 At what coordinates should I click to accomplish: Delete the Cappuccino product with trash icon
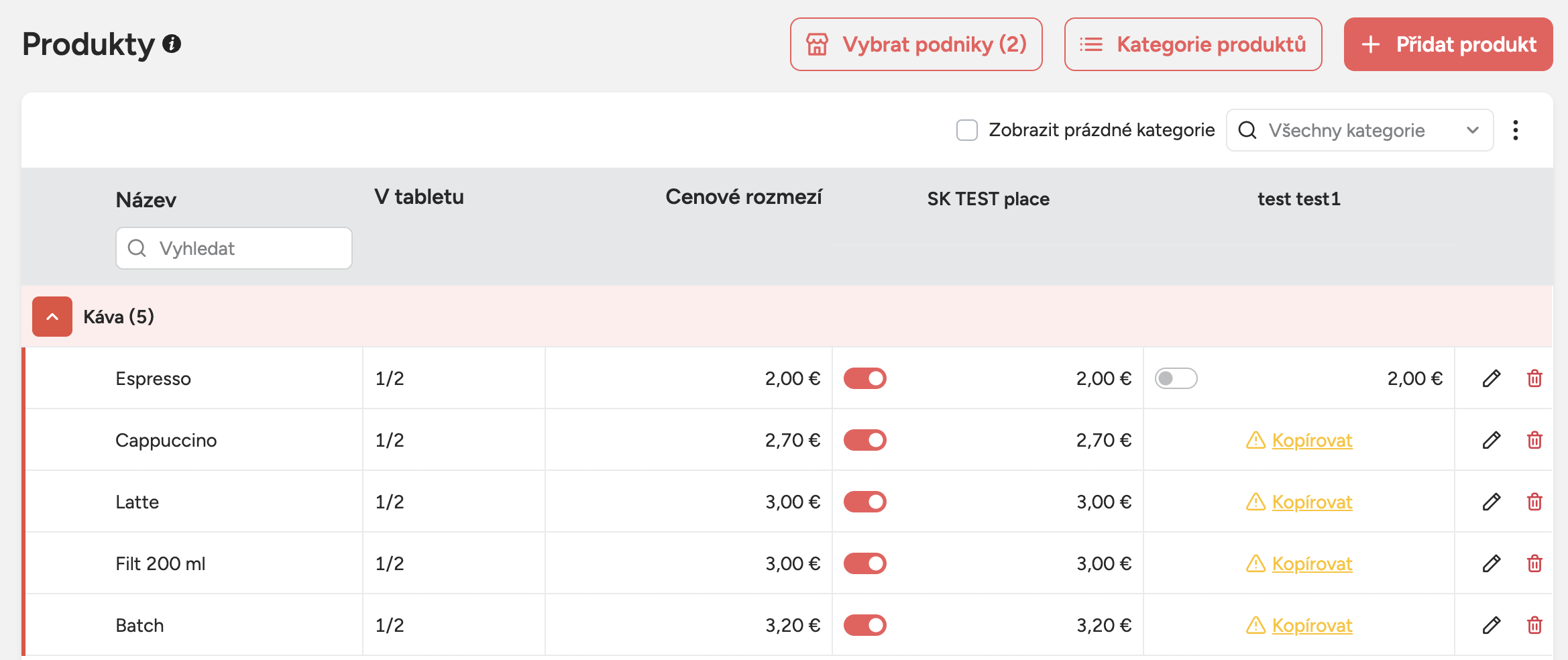[1534, 440]
